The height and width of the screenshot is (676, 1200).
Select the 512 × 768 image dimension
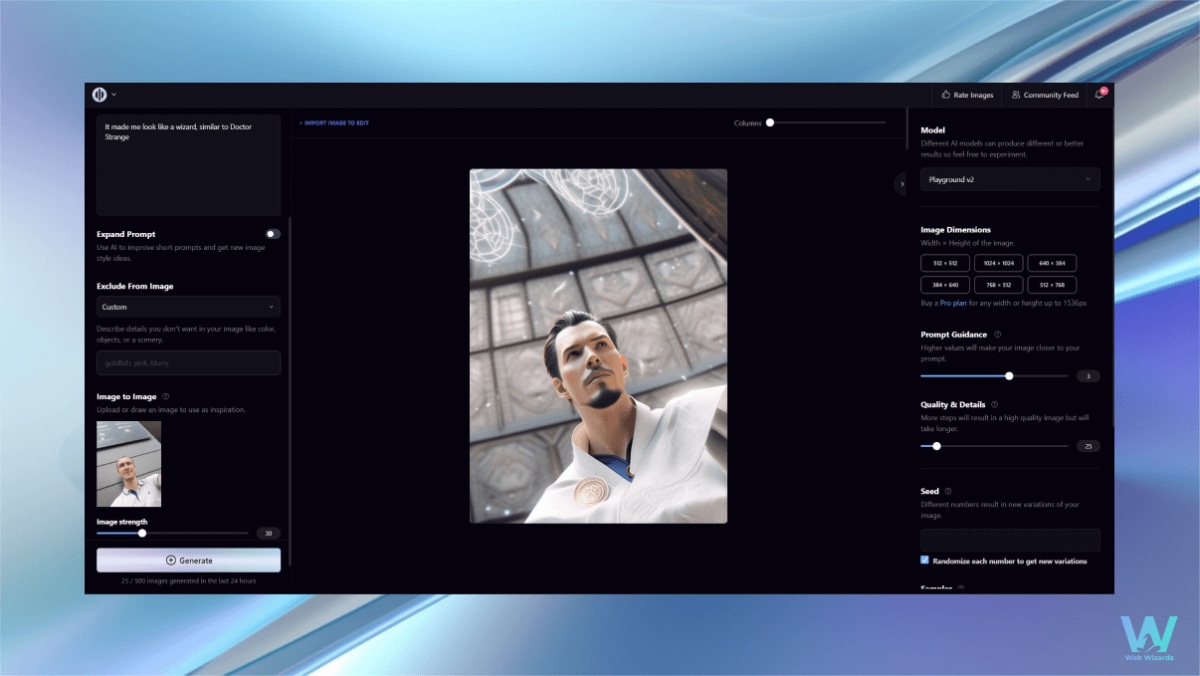(1052, 285)
